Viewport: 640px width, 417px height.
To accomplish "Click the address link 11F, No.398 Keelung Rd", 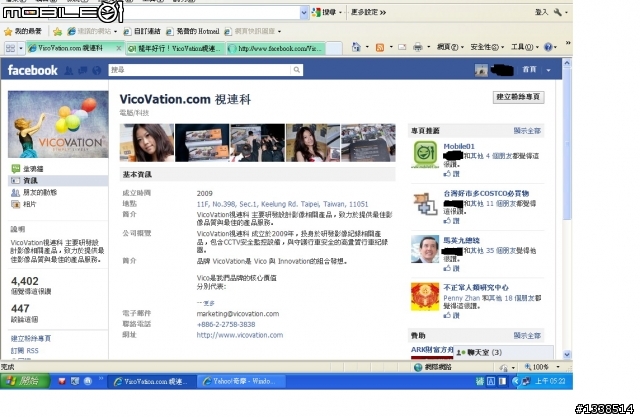I will pyautogui.click(x=282, y=204).
